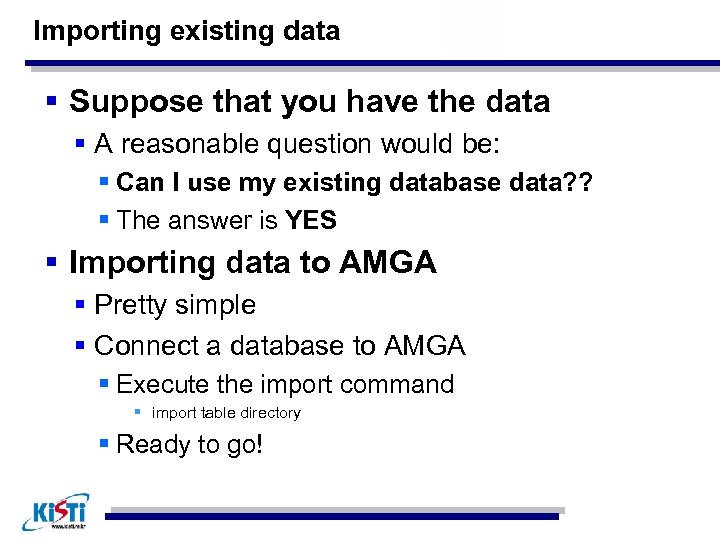Click the "Pretty simple" line
The height and width of the screenshot is (540, 720).
tap(175, 305)
